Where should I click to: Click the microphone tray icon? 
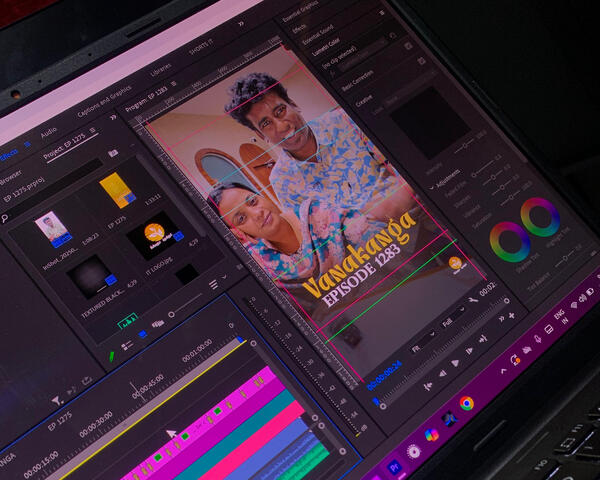[538, 339]
